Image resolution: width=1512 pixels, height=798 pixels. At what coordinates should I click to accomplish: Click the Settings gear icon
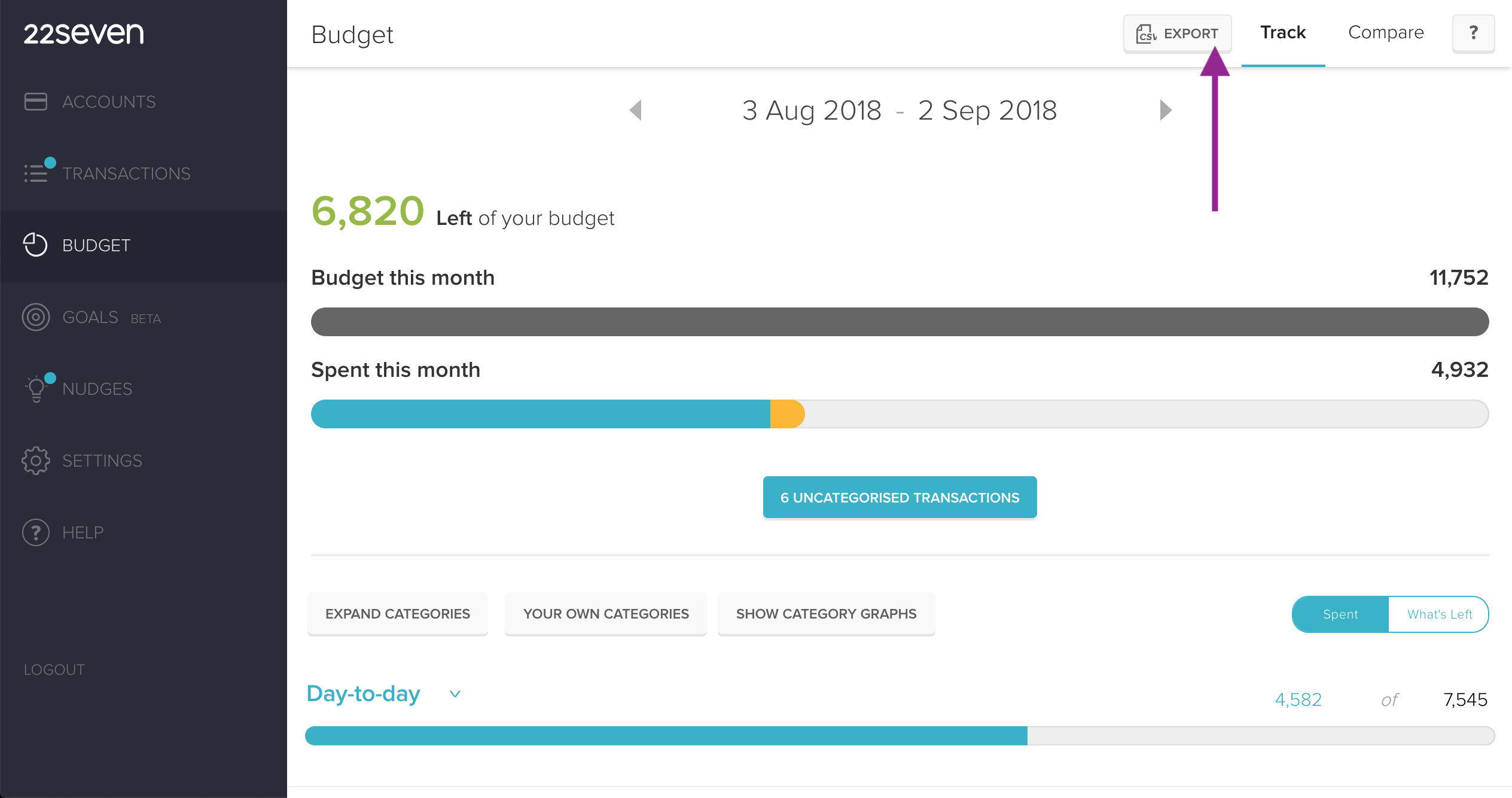(36, 461)
